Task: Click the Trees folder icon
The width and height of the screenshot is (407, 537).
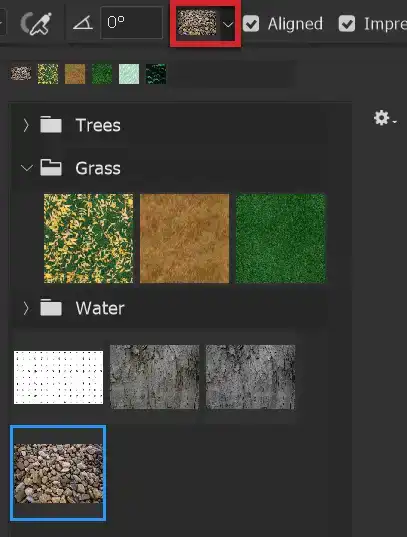Action: [x=51, y=125]
